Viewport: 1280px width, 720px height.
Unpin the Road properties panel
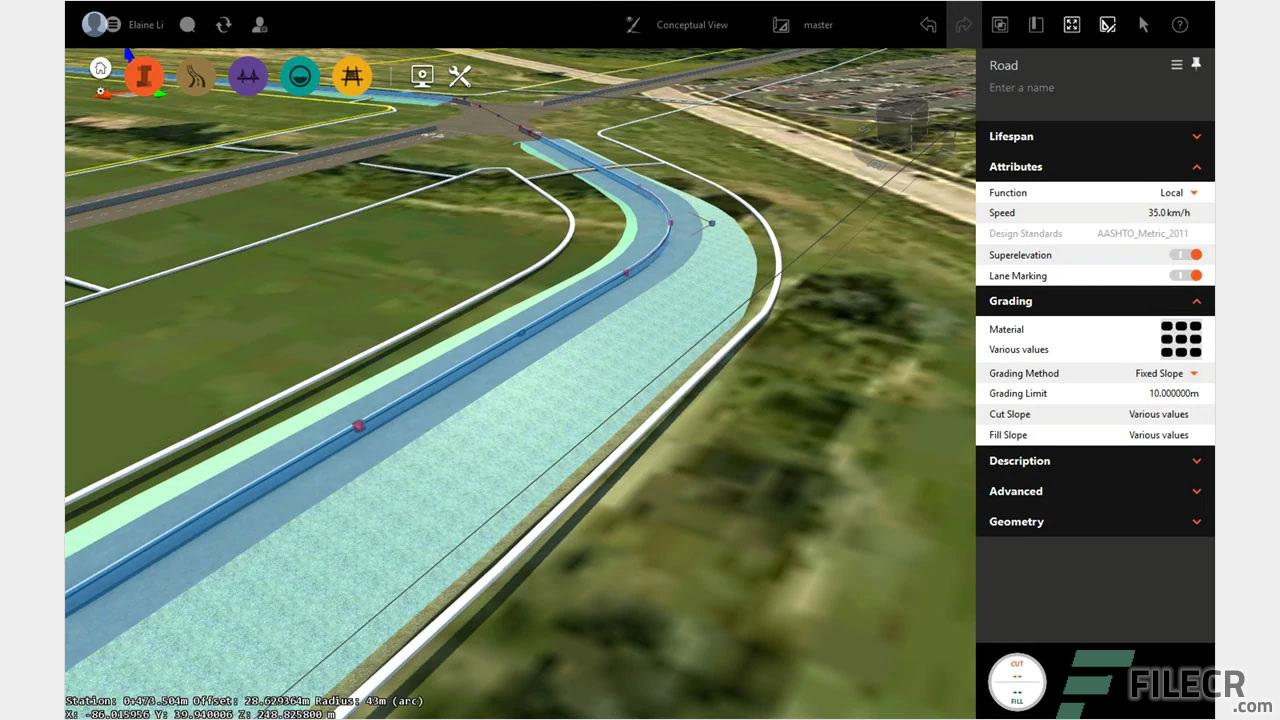pos(1196,63)
